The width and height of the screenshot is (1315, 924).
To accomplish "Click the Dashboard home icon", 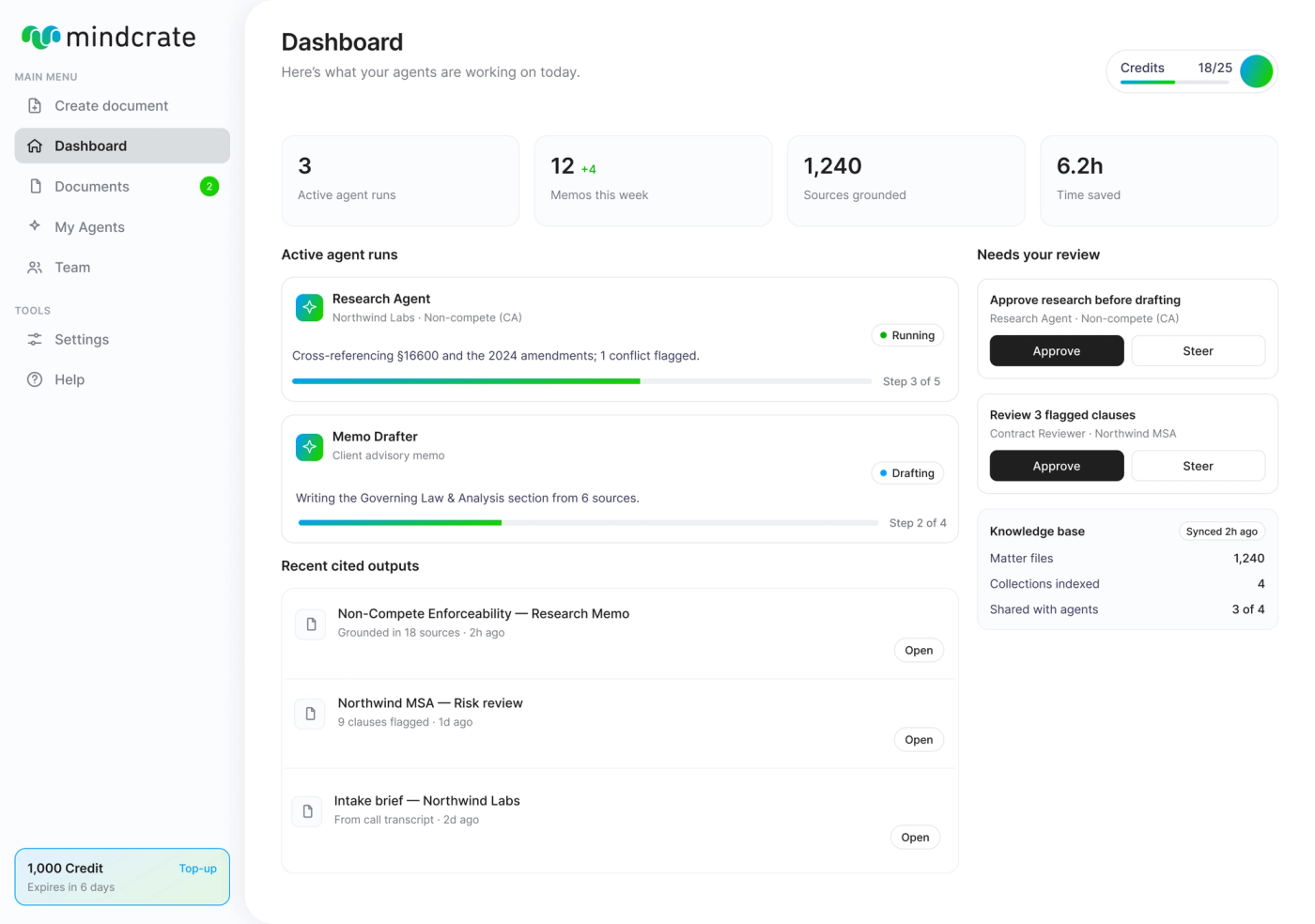I will coord(35,146).
